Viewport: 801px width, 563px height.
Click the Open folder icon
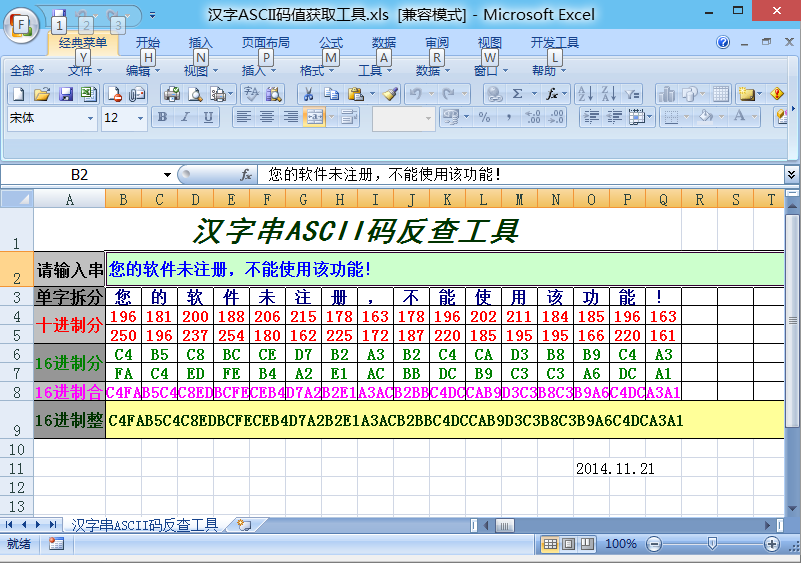tap(42, 94)
